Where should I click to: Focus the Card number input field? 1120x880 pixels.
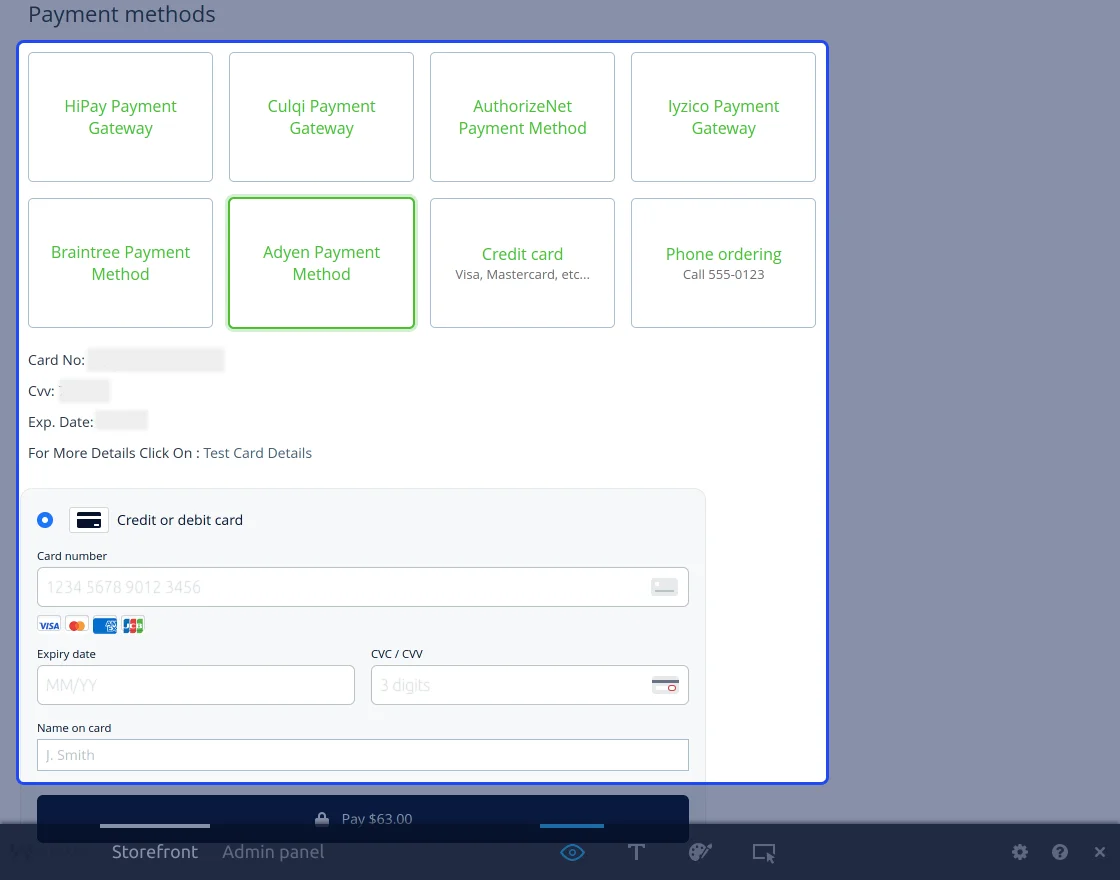340,587
